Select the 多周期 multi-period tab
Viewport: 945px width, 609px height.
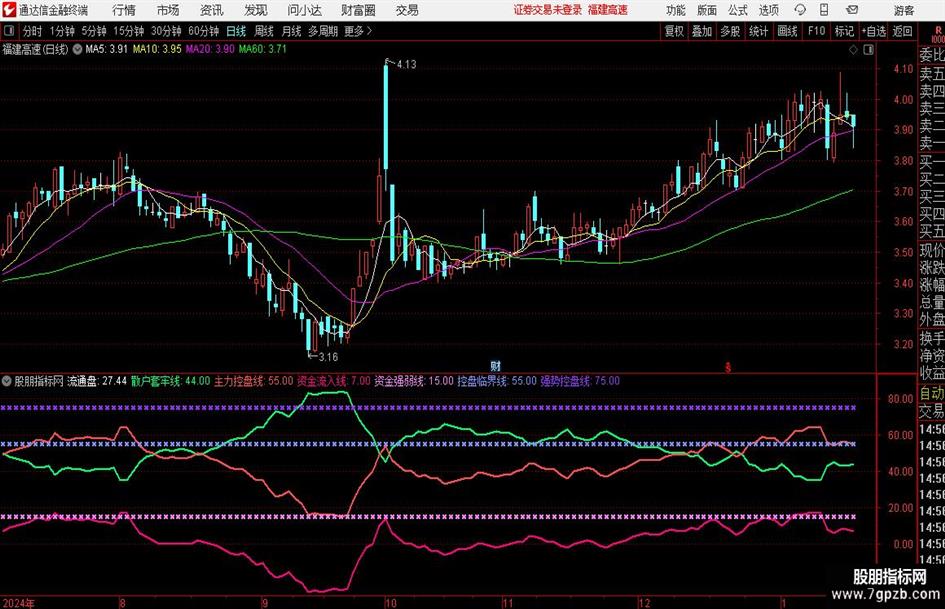[323, 31]
